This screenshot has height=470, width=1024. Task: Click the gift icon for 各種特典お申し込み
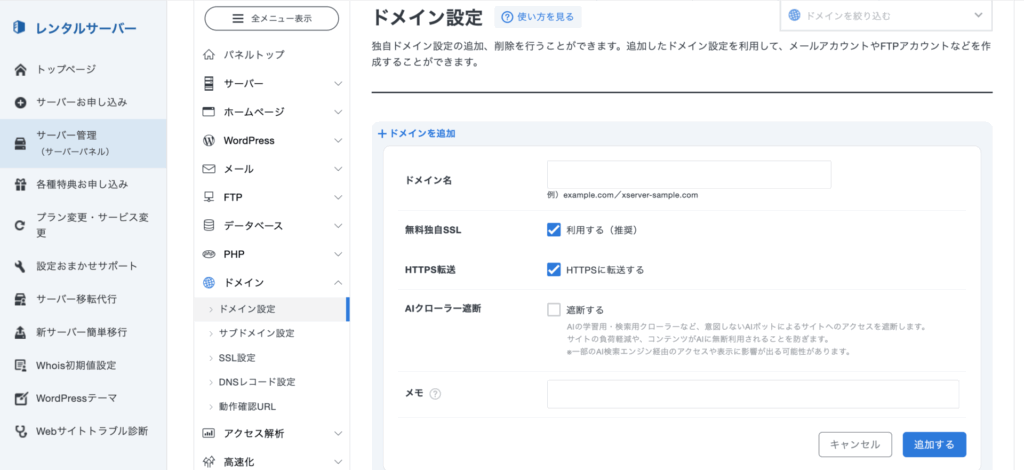click(20, 184)
